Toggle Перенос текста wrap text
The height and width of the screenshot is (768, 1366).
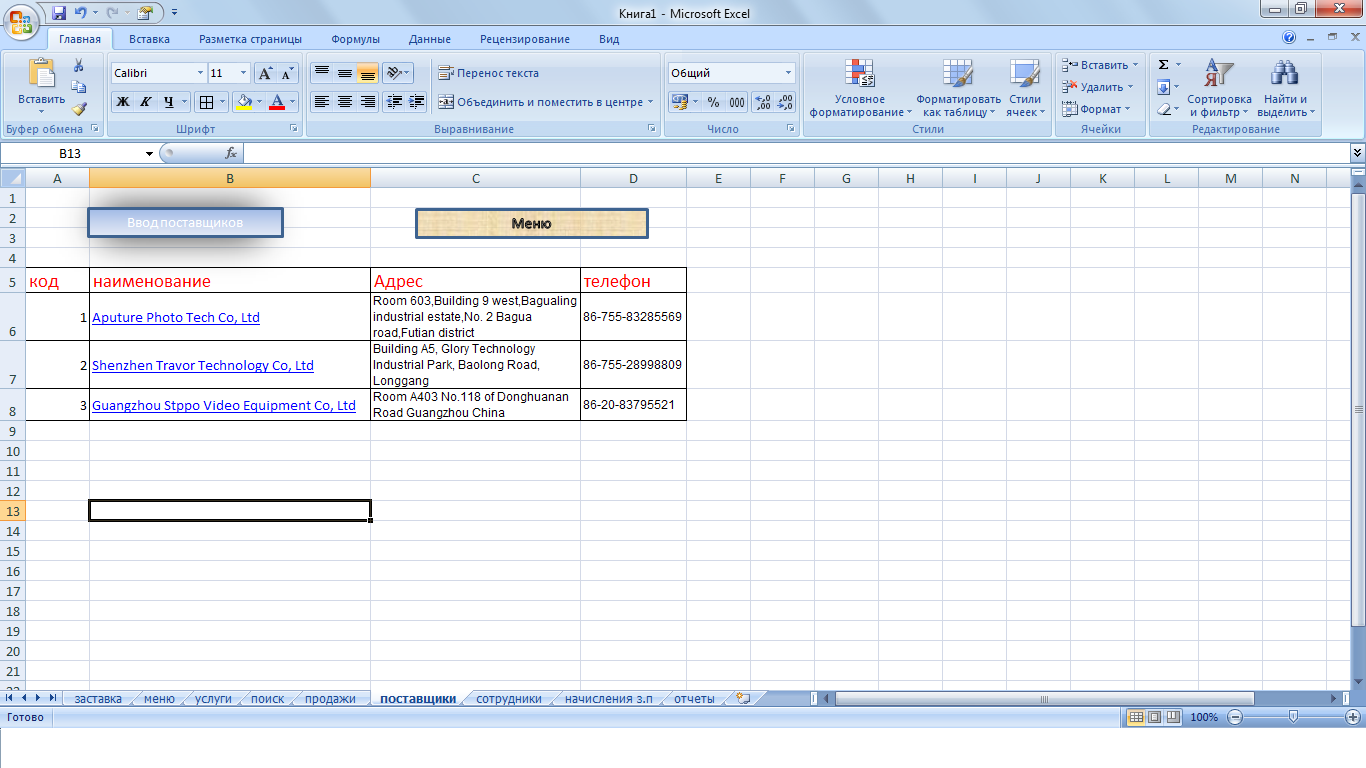(489, 73)
